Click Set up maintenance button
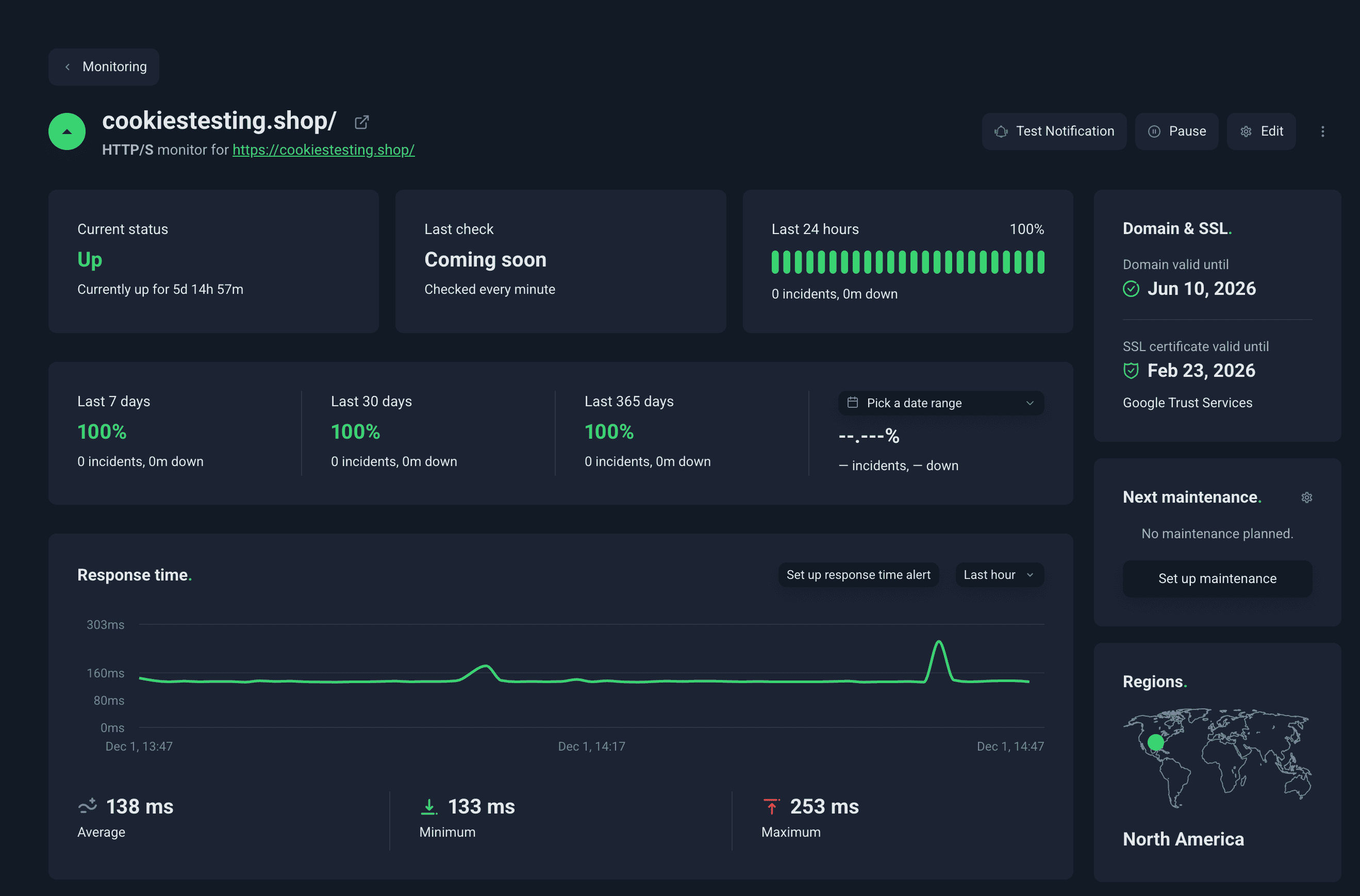Image resolution: width=1360 pixels, height=896 pixels. click(x=1217, y=578)
